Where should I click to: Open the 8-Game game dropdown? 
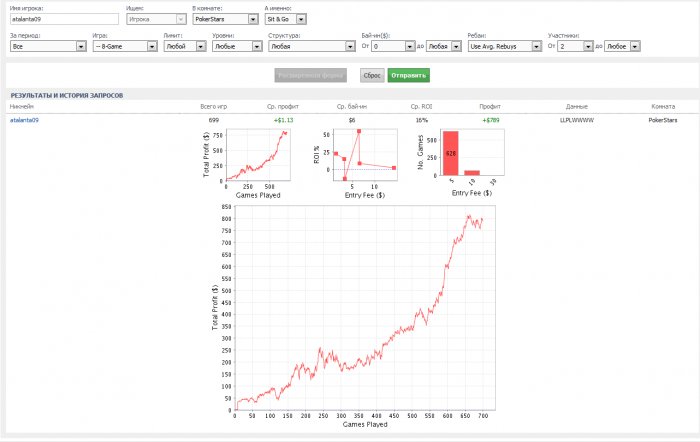[125, 46]
